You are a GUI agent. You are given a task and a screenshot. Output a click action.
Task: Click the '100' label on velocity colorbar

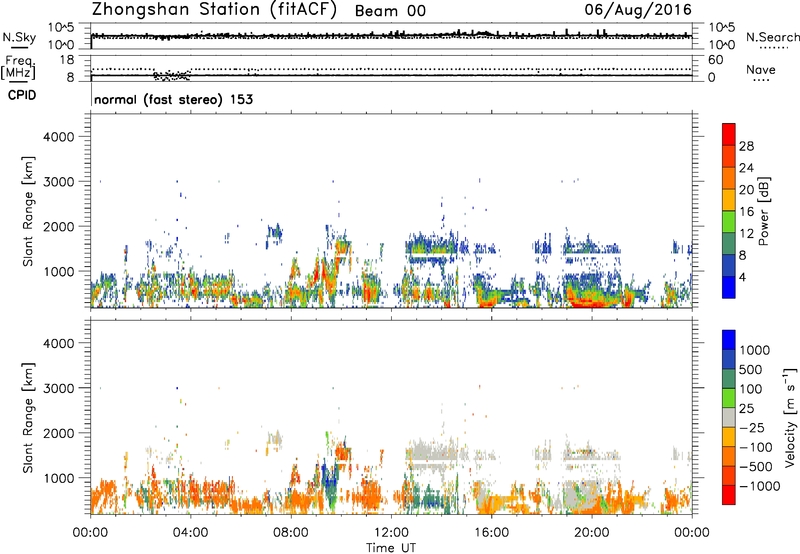pos(753,389)
